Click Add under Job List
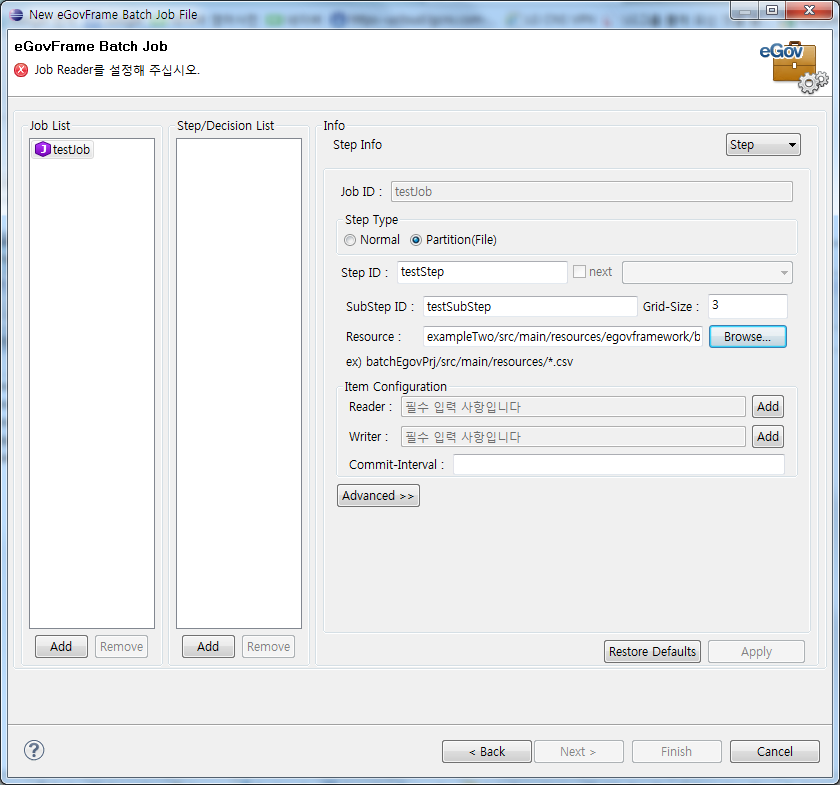Screen dimensions: 840x785 (61, 647)
